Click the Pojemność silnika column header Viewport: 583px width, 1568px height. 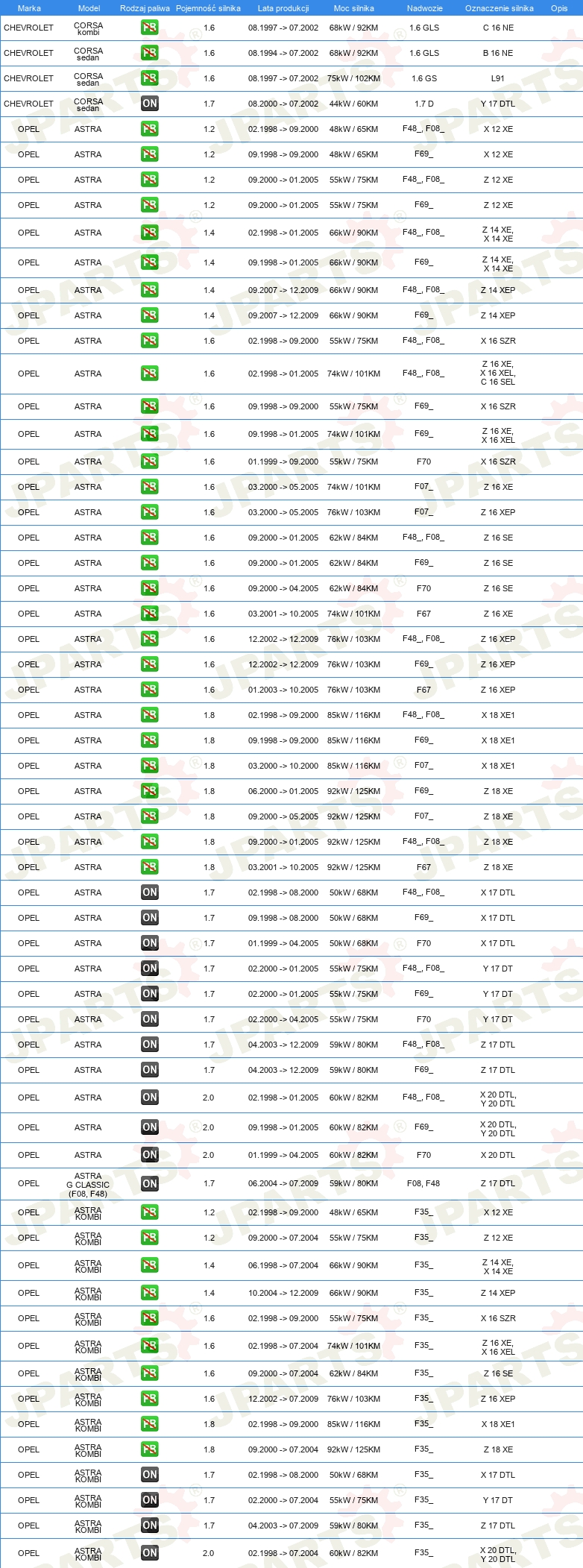click(x=208, y=8)
